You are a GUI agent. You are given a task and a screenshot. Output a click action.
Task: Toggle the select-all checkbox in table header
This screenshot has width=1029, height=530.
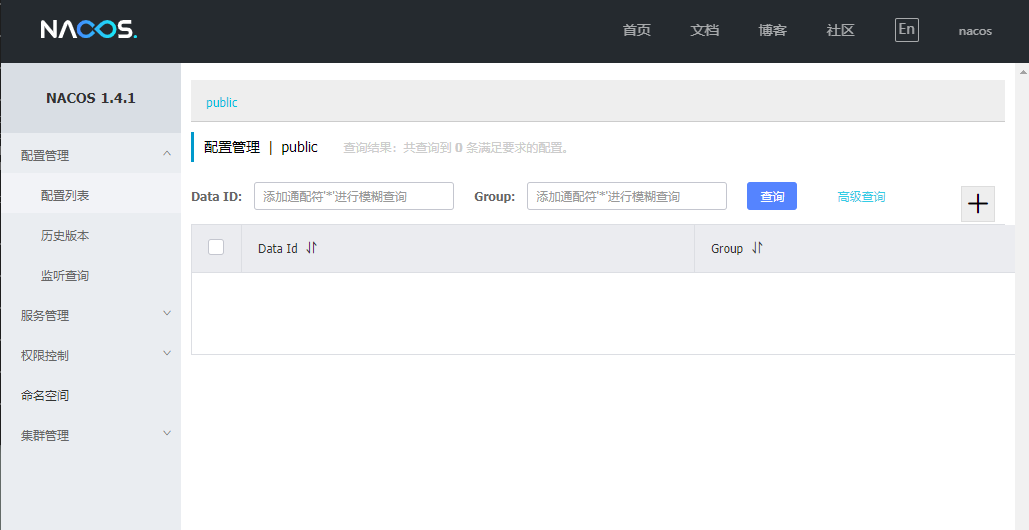[x=216, y=247]
